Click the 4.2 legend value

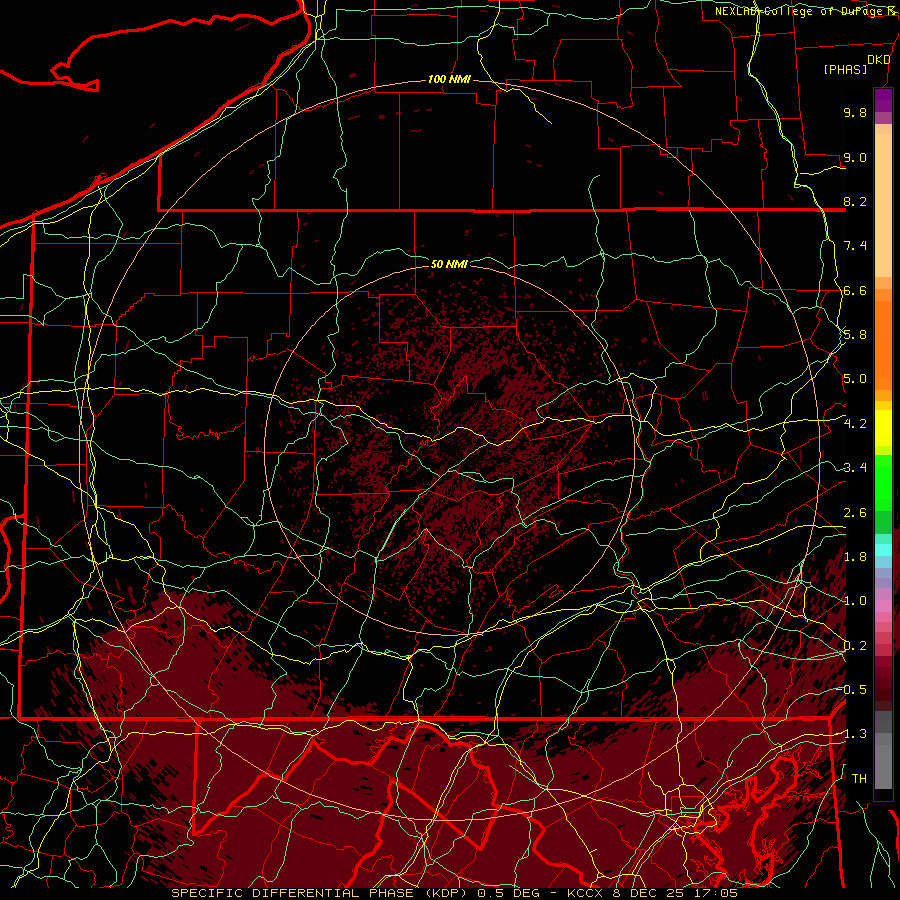[855, 424]
